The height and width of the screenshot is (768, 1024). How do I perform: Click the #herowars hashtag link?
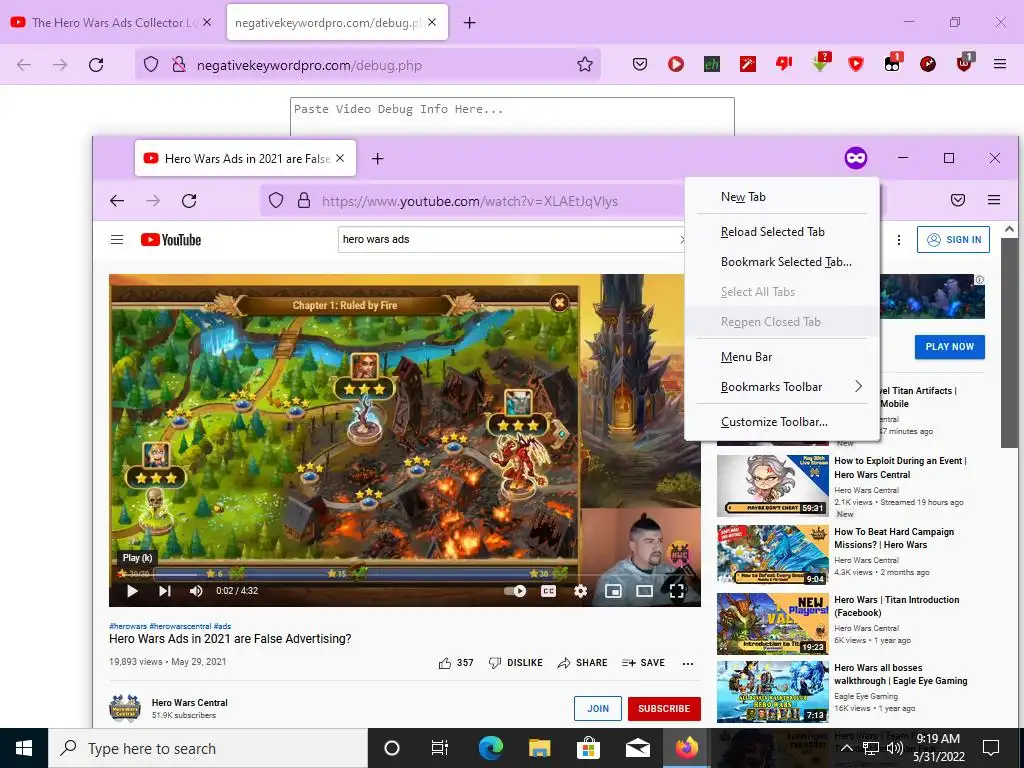(x=128, y=626)
